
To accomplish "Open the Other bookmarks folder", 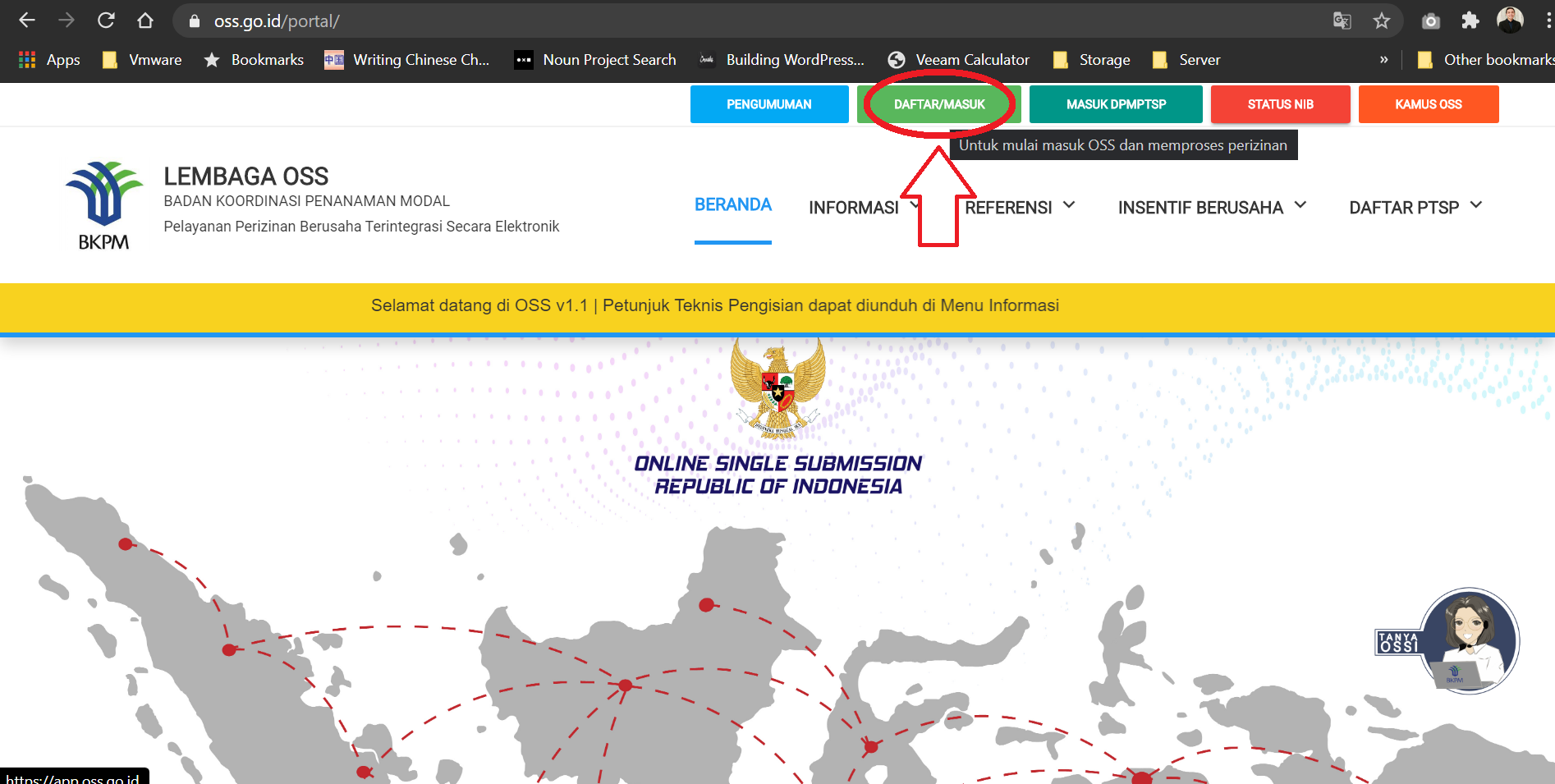I will coord(1485,60).
